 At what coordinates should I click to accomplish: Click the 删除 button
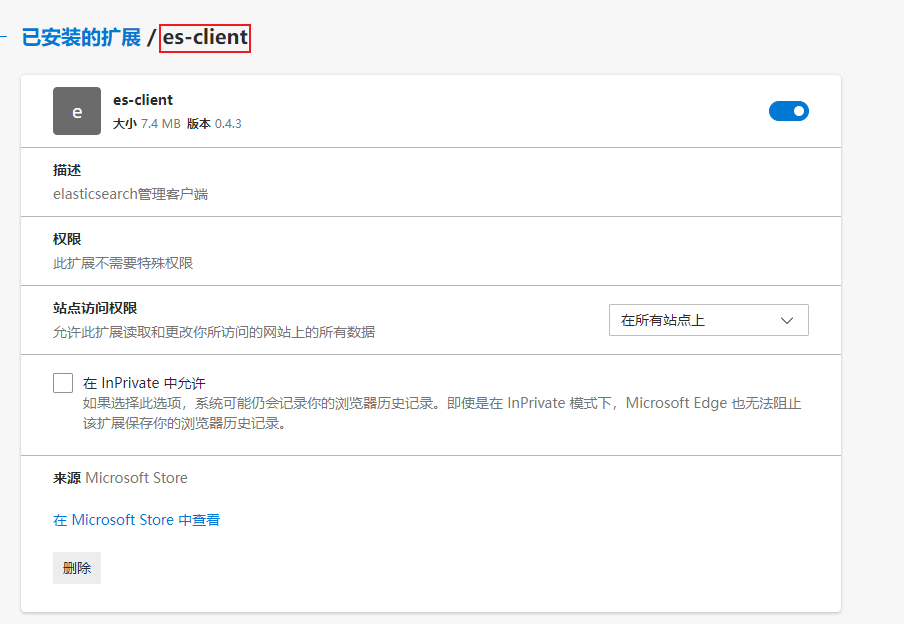click(77, 568)
